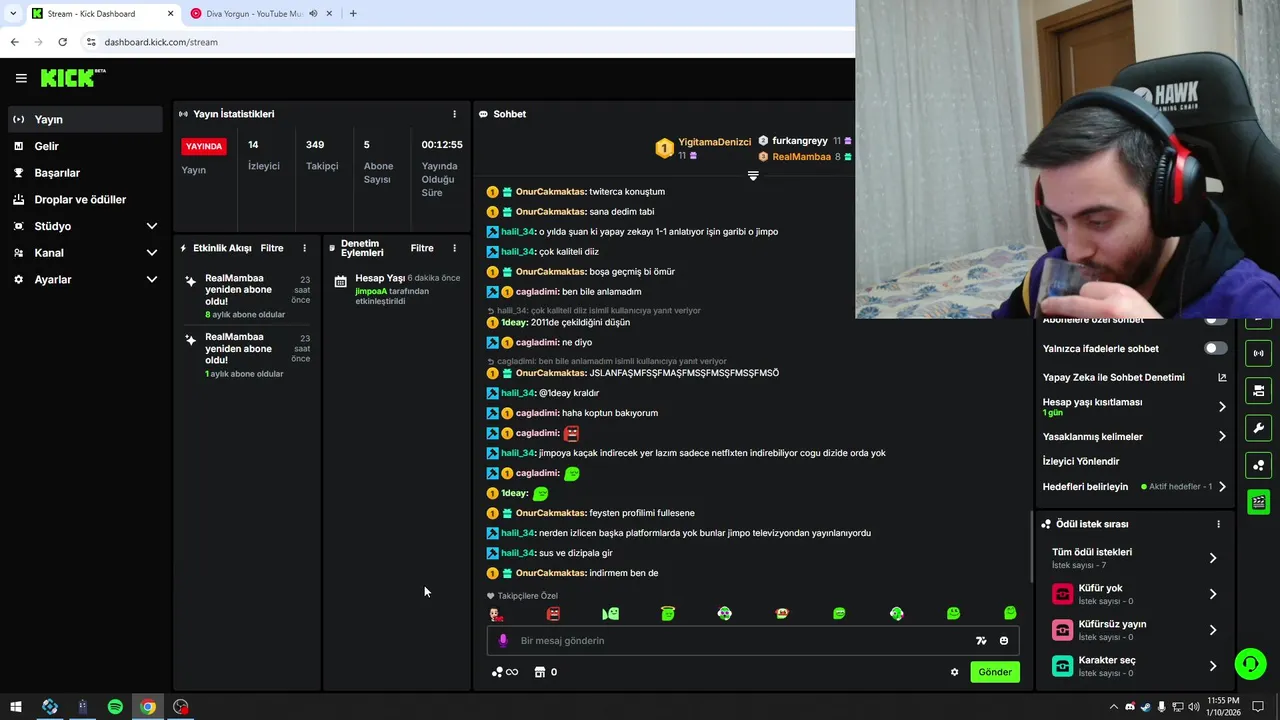Open Ödül istek sırası three-dot menu
The image size is (1280, 720).
1218,524
